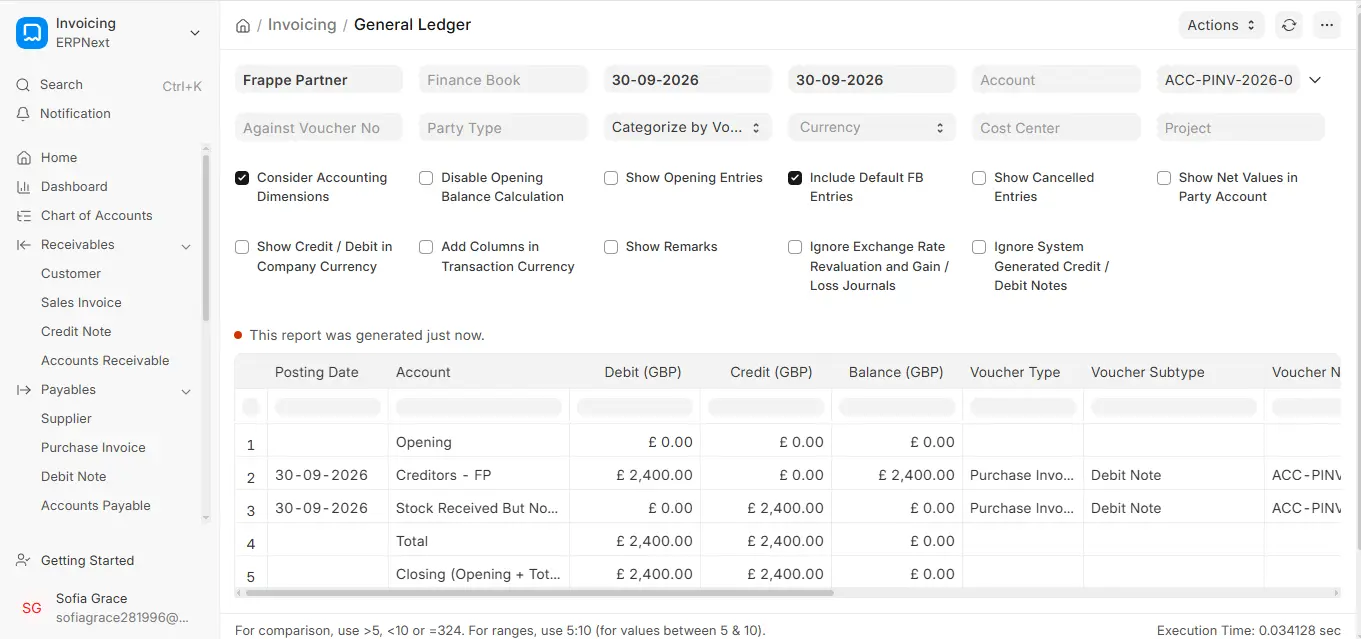Click the SG user avatar
The width and height of the screenshot is (1361, 639).
pyautogui.click(x=32, y=608)
